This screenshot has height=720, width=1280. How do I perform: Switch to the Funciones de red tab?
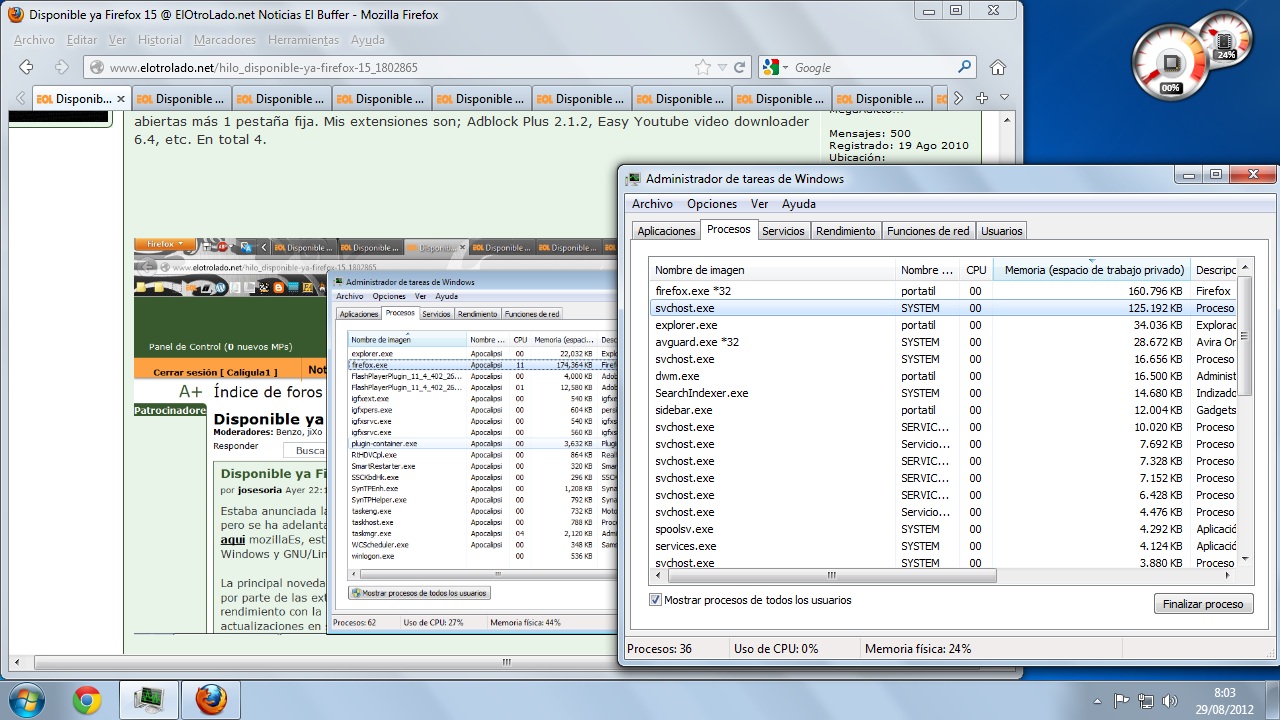click(928, 231)
